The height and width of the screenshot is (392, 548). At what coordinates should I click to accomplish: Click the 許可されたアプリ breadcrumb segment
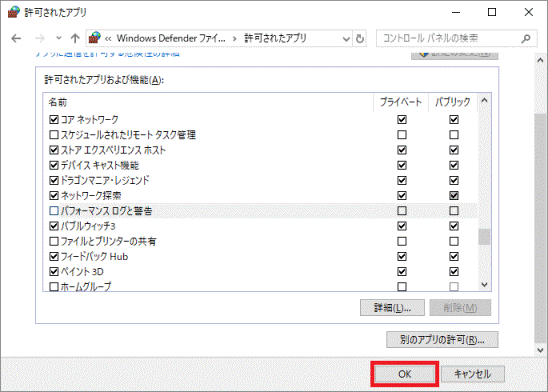tap(275, 38)
